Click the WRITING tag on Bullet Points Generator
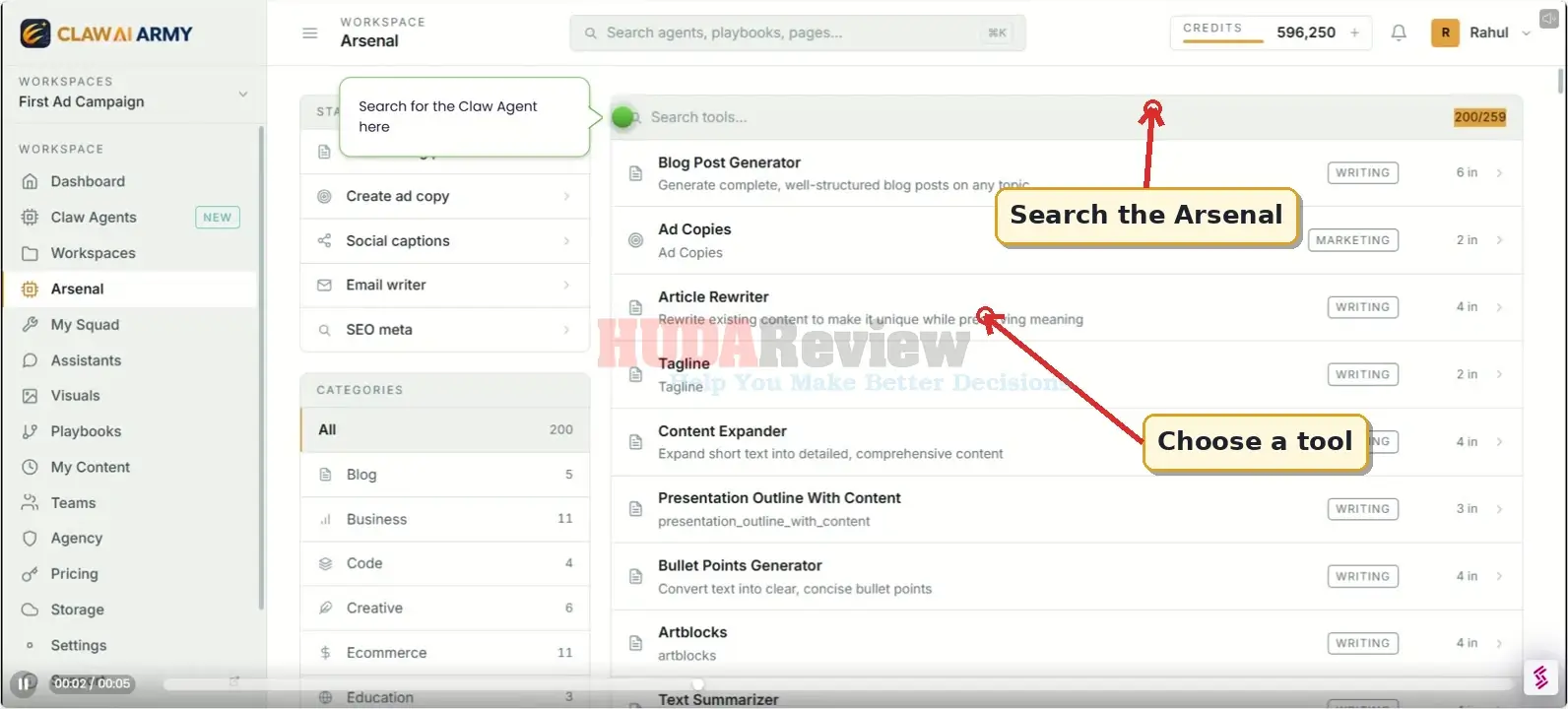The height and width of the screenshot is (709, 1568). click(1362, 576)
